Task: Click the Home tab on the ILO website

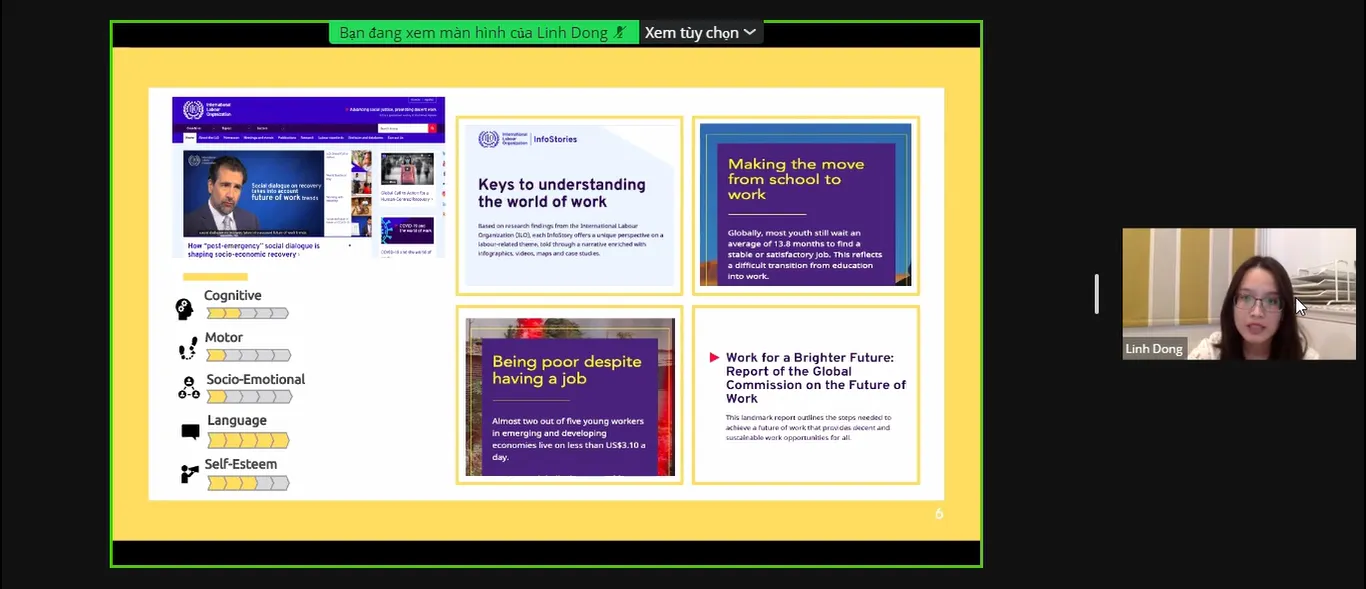Action: (189, 137)
